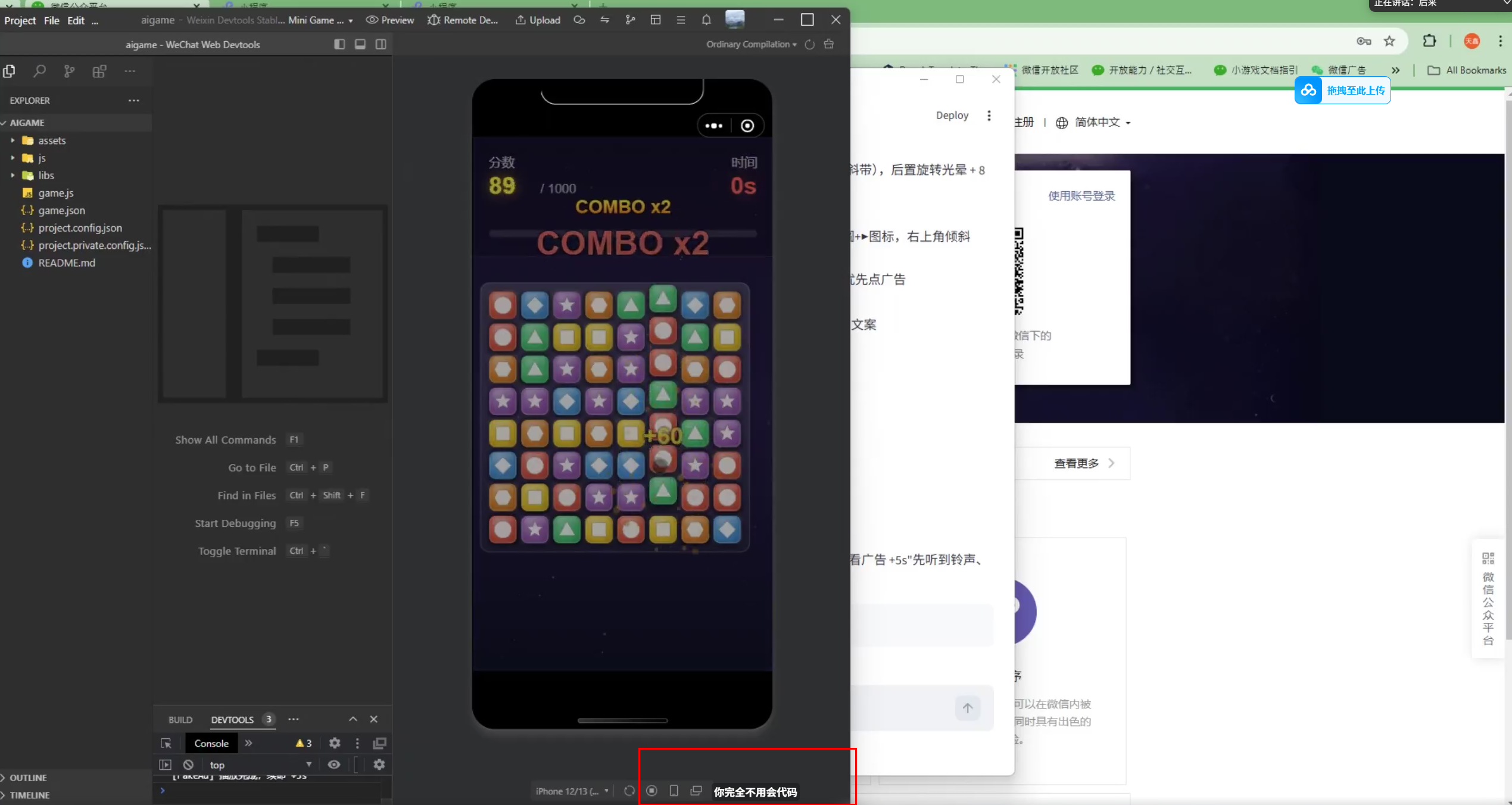The height and width of the screenshot is (805, 1512).
Task: Select the DEVTOOLS panel tab
Action: point(232,719)
